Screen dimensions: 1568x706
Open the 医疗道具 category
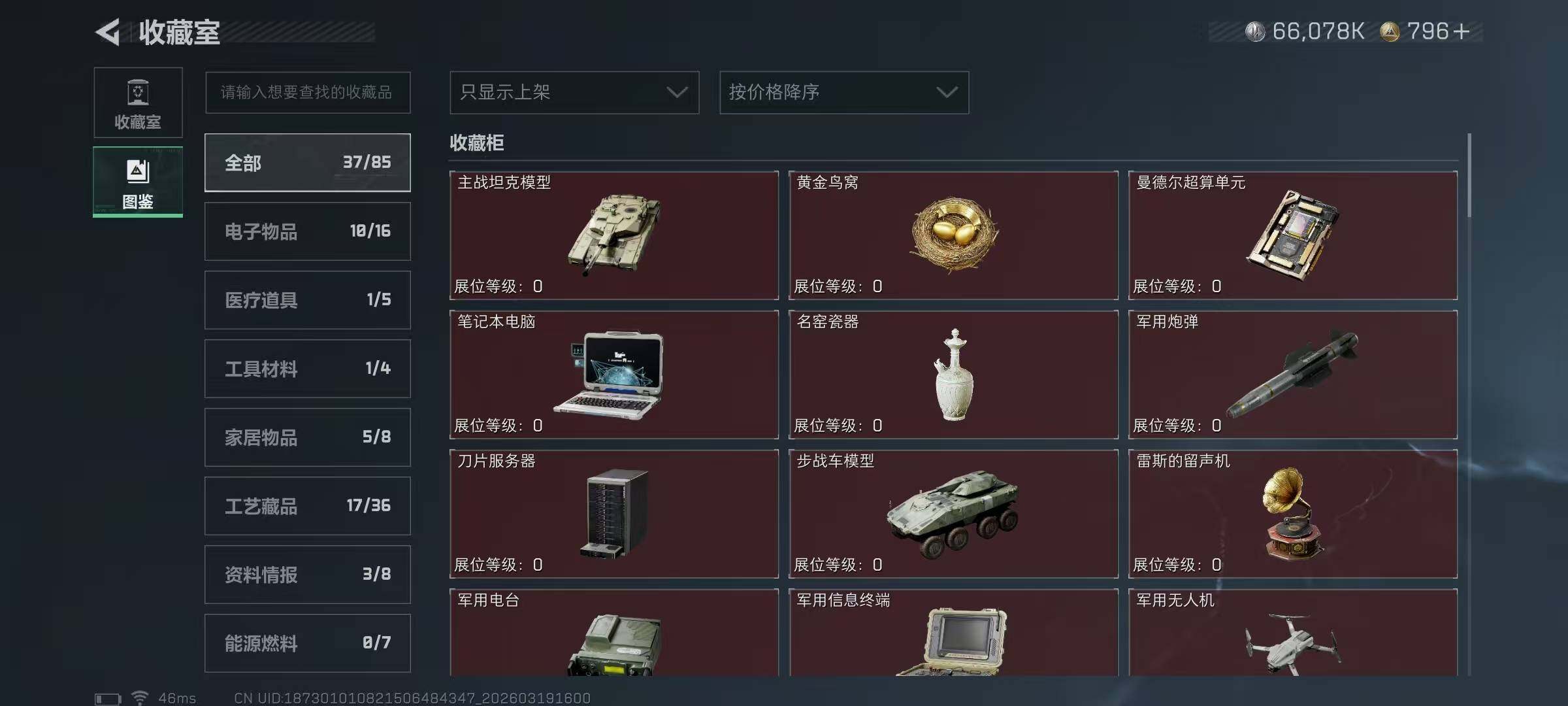pyautogui.click(x=308, y=300)
